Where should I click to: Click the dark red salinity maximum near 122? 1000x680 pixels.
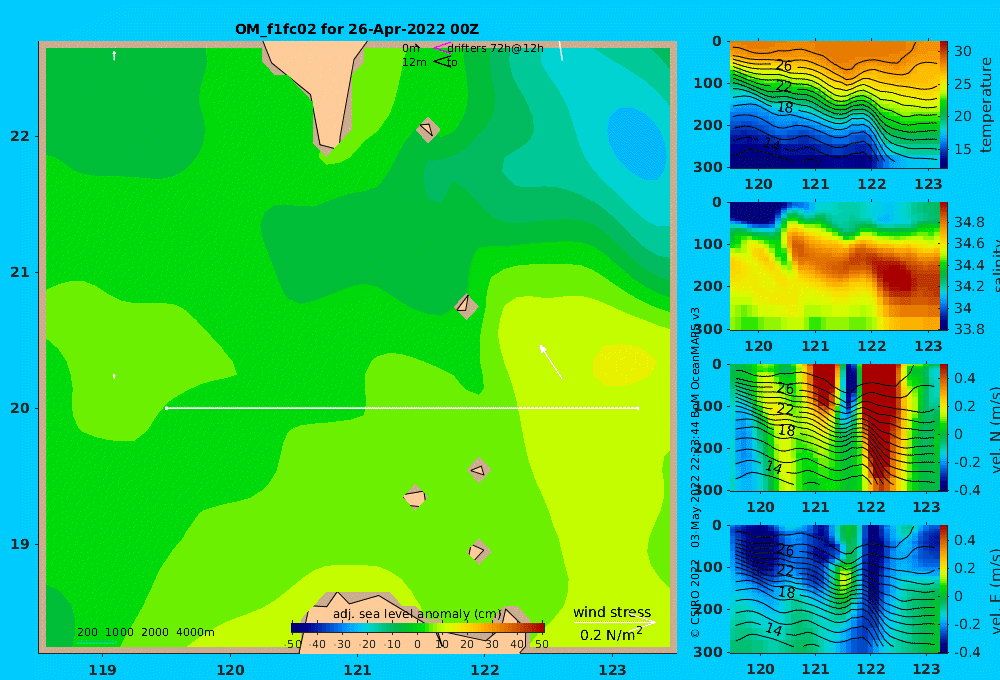(896, 277)
